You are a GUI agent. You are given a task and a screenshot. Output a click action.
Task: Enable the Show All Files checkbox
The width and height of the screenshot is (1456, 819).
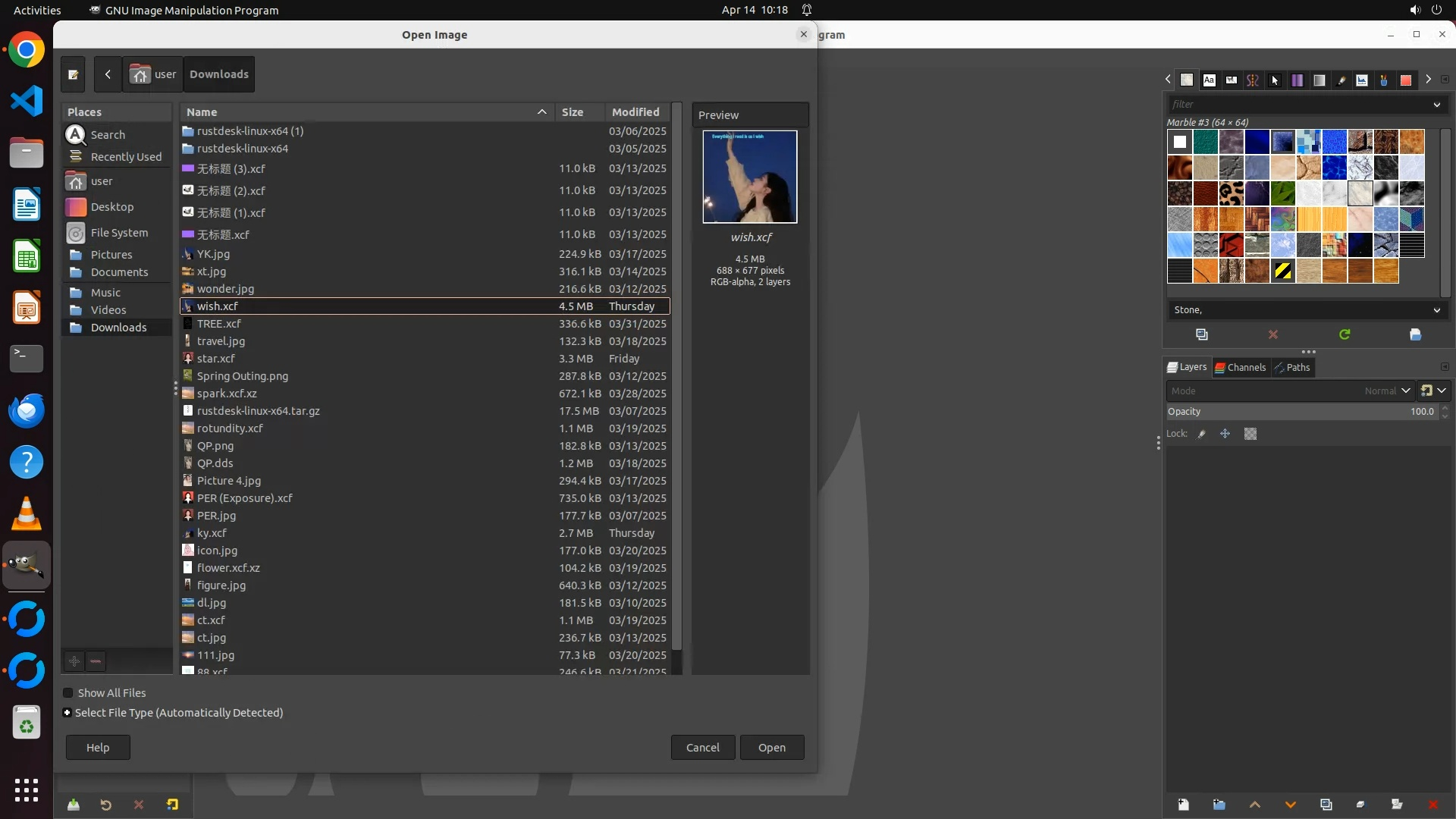click(68, 693)
